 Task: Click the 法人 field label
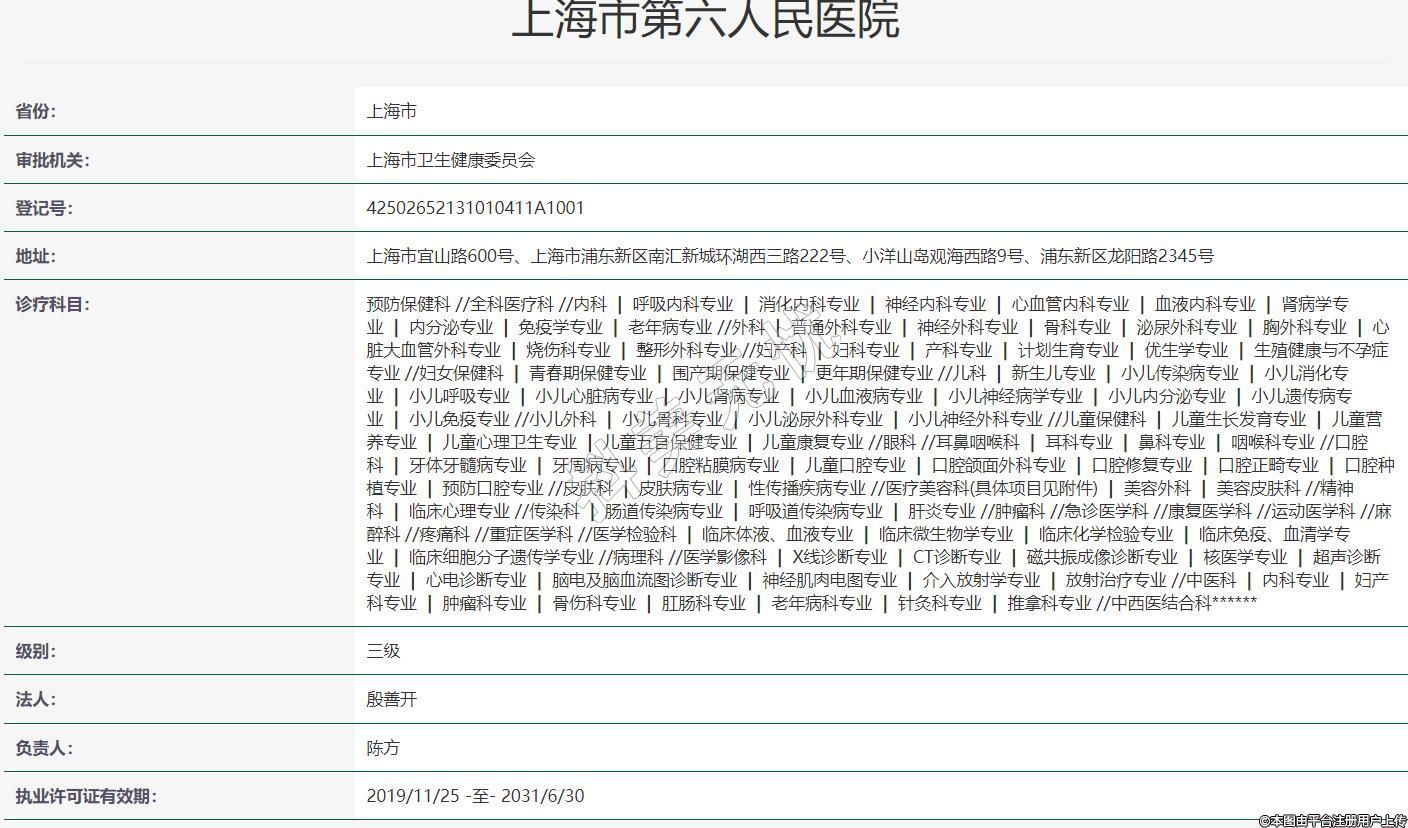36,699
